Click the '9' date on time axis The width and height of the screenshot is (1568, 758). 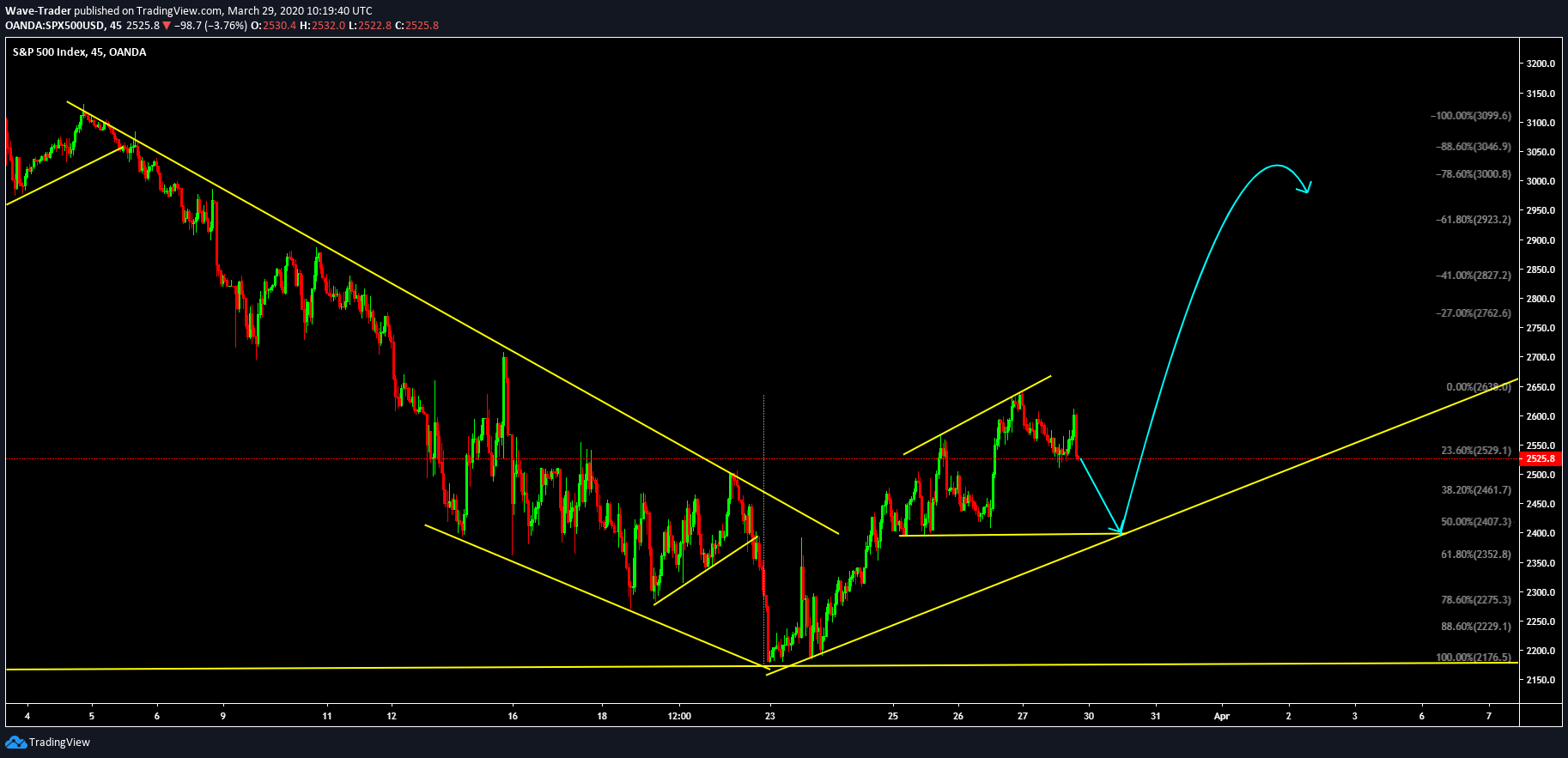[223, 716]
